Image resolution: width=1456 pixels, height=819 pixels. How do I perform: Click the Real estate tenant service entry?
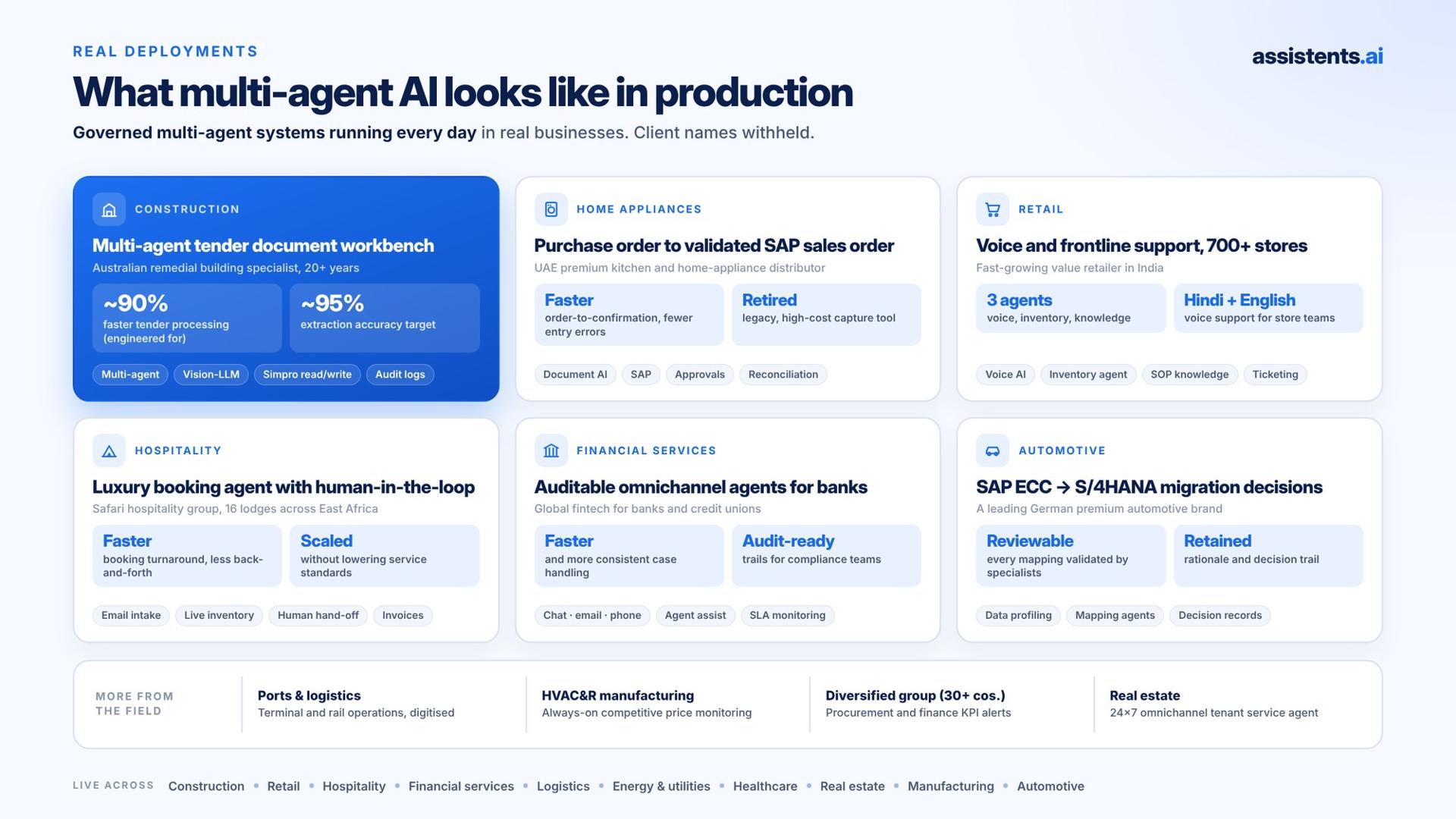[1214, 704]
